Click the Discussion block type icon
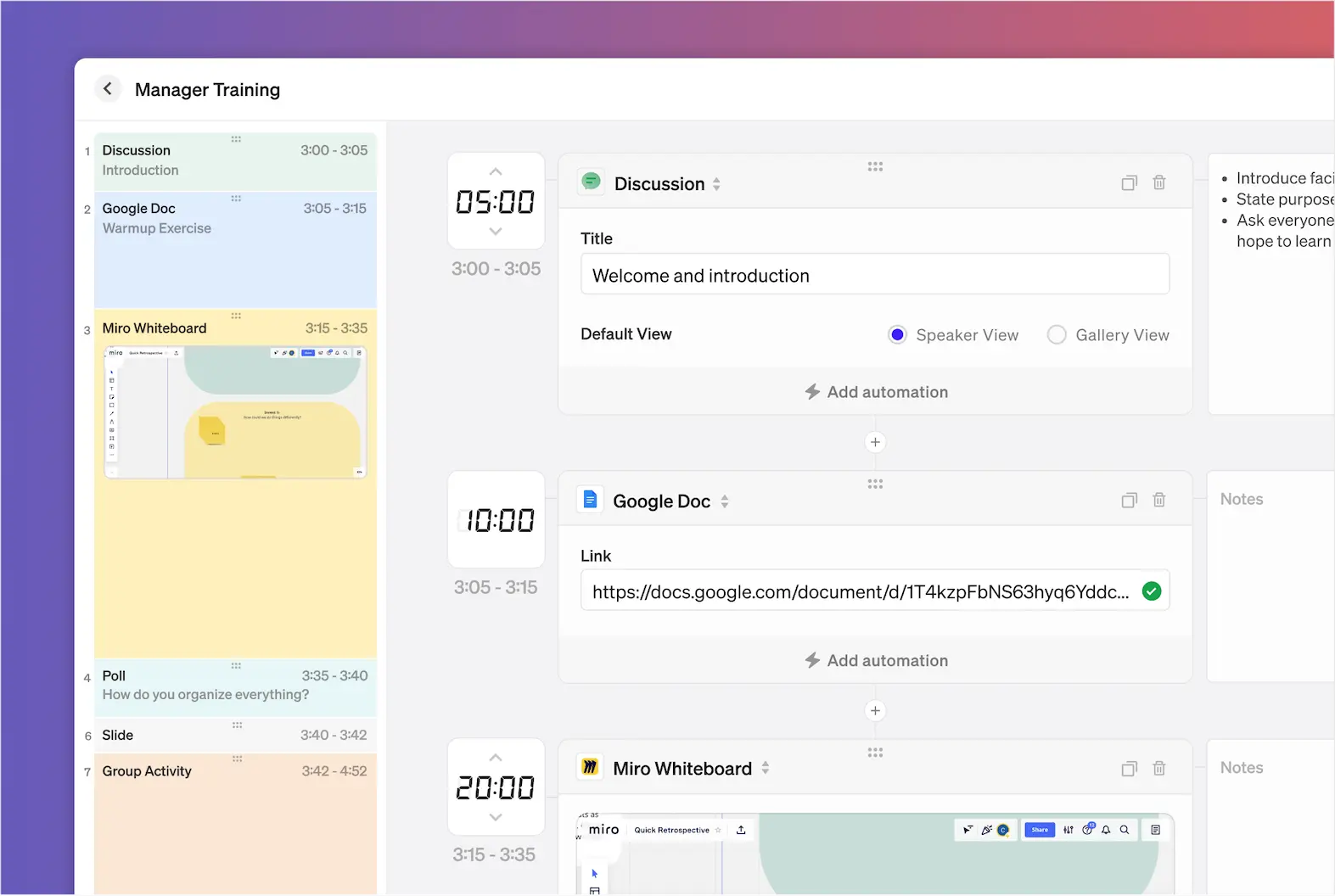The width and height of the screenshot is (1335, 896). click(x=591, y=182)
